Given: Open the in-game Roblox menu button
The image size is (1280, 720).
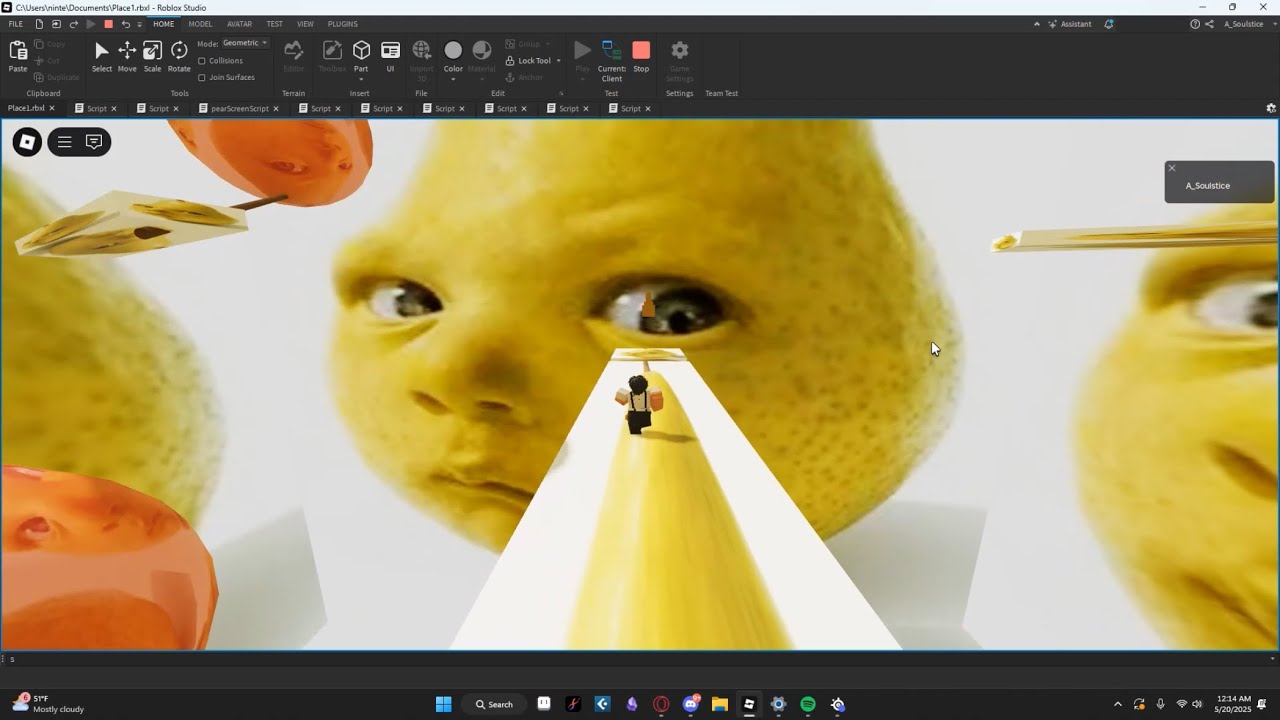Looking at the screenshot, I should (27, 142).
